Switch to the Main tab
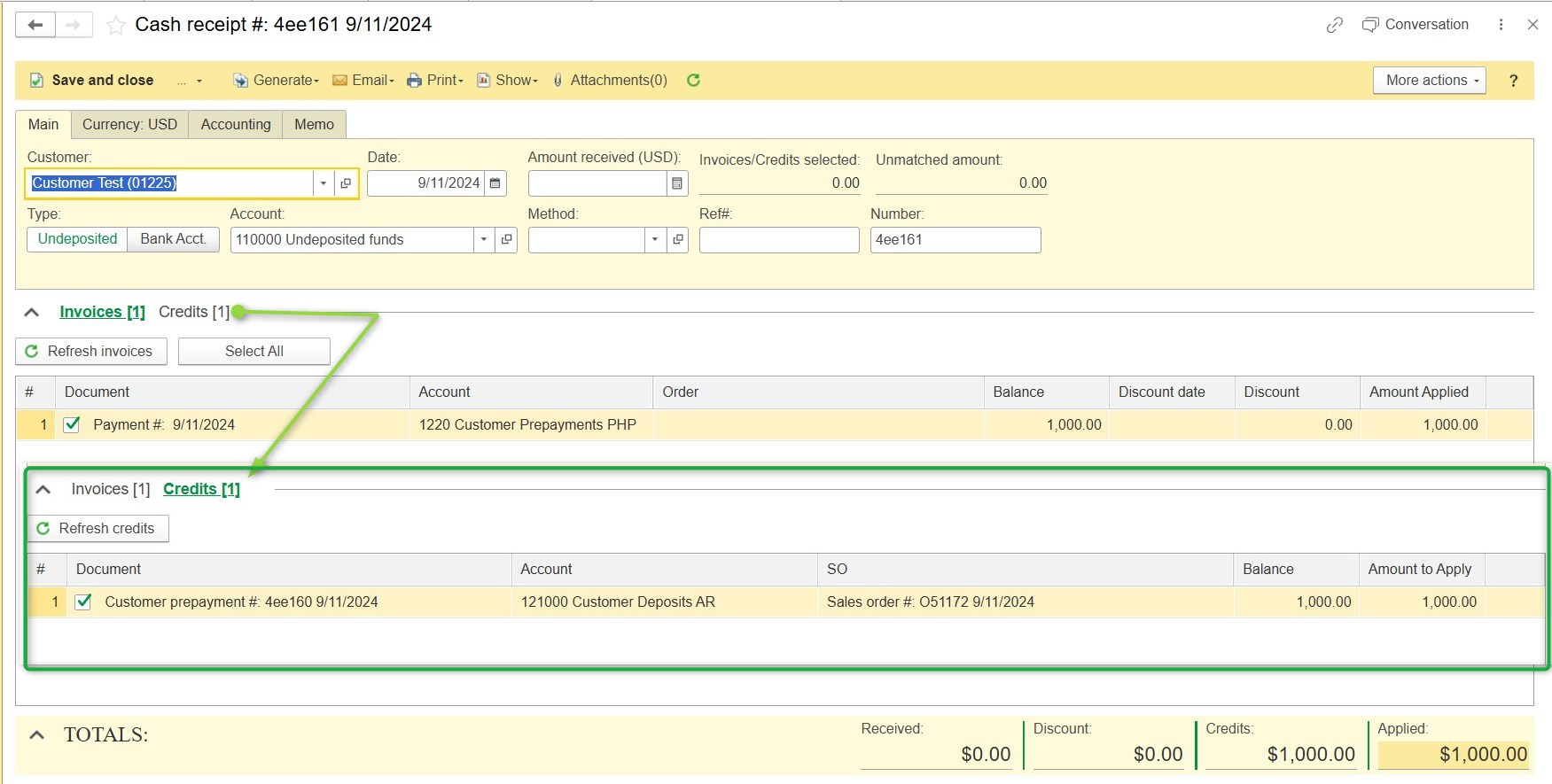1552x784 pixels. [43, 124]
